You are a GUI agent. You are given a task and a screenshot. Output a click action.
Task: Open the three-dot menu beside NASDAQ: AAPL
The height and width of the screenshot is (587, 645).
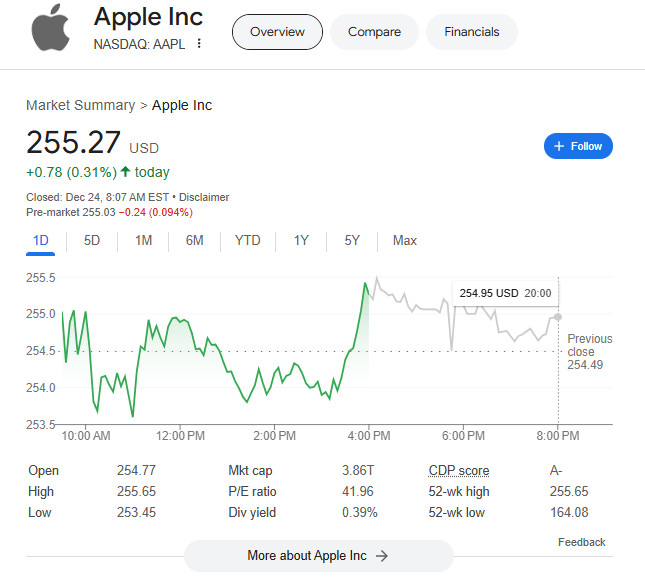pyautogui.click(x=200, y=44)
